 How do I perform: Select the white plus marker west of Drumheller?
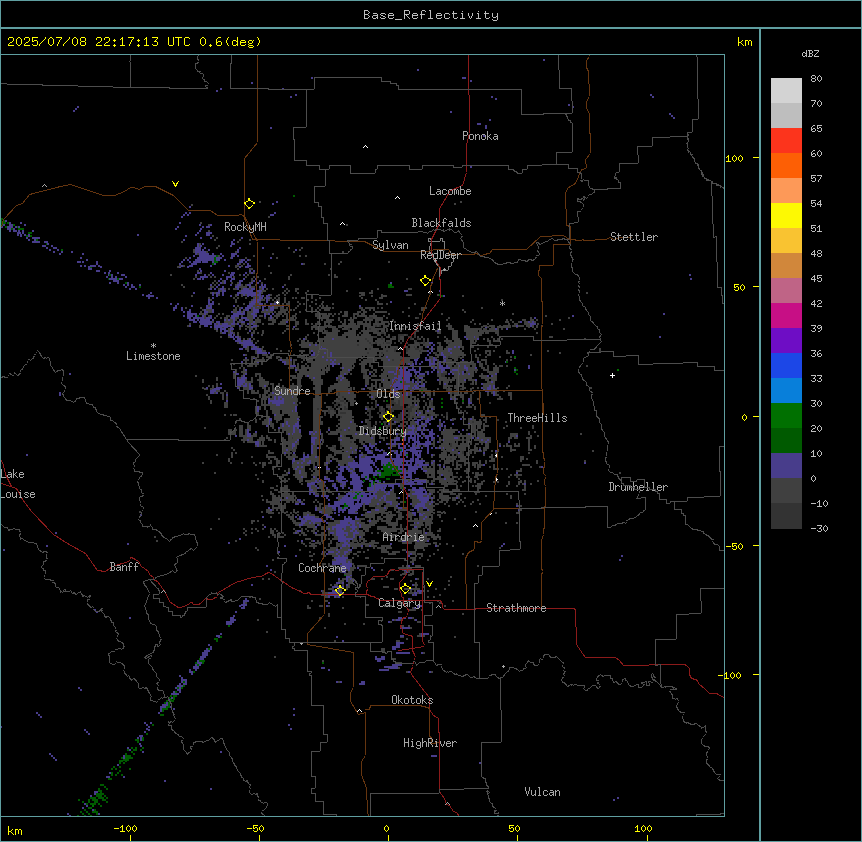[612, 375]
